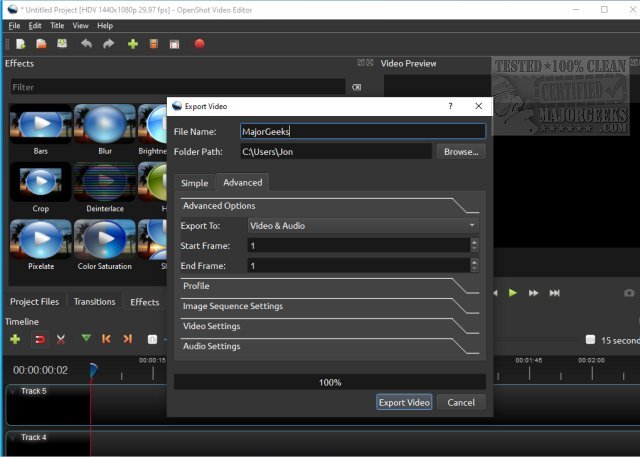Click the New Project toolbar icon
640x457 pixels.
20,44
